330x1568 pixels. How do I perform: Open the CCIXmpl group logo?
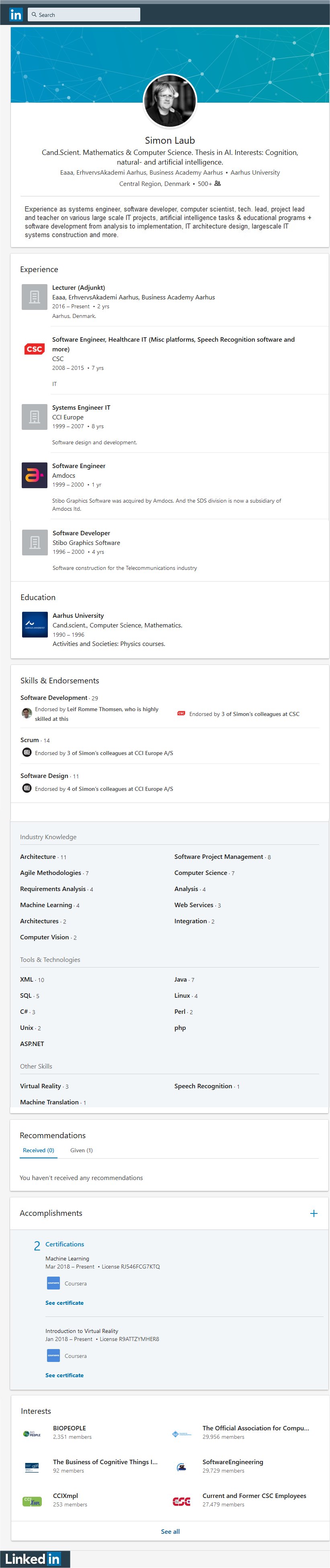[32, 1501]
